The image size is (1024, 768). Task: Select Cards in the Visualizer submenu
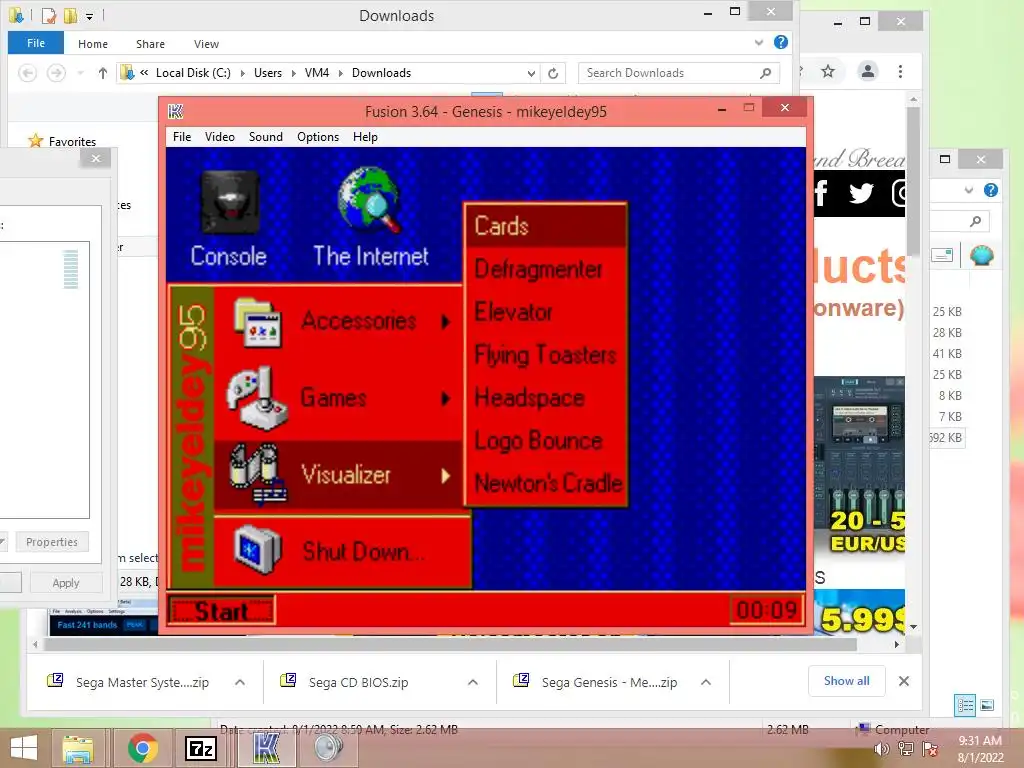click(546, 226)
